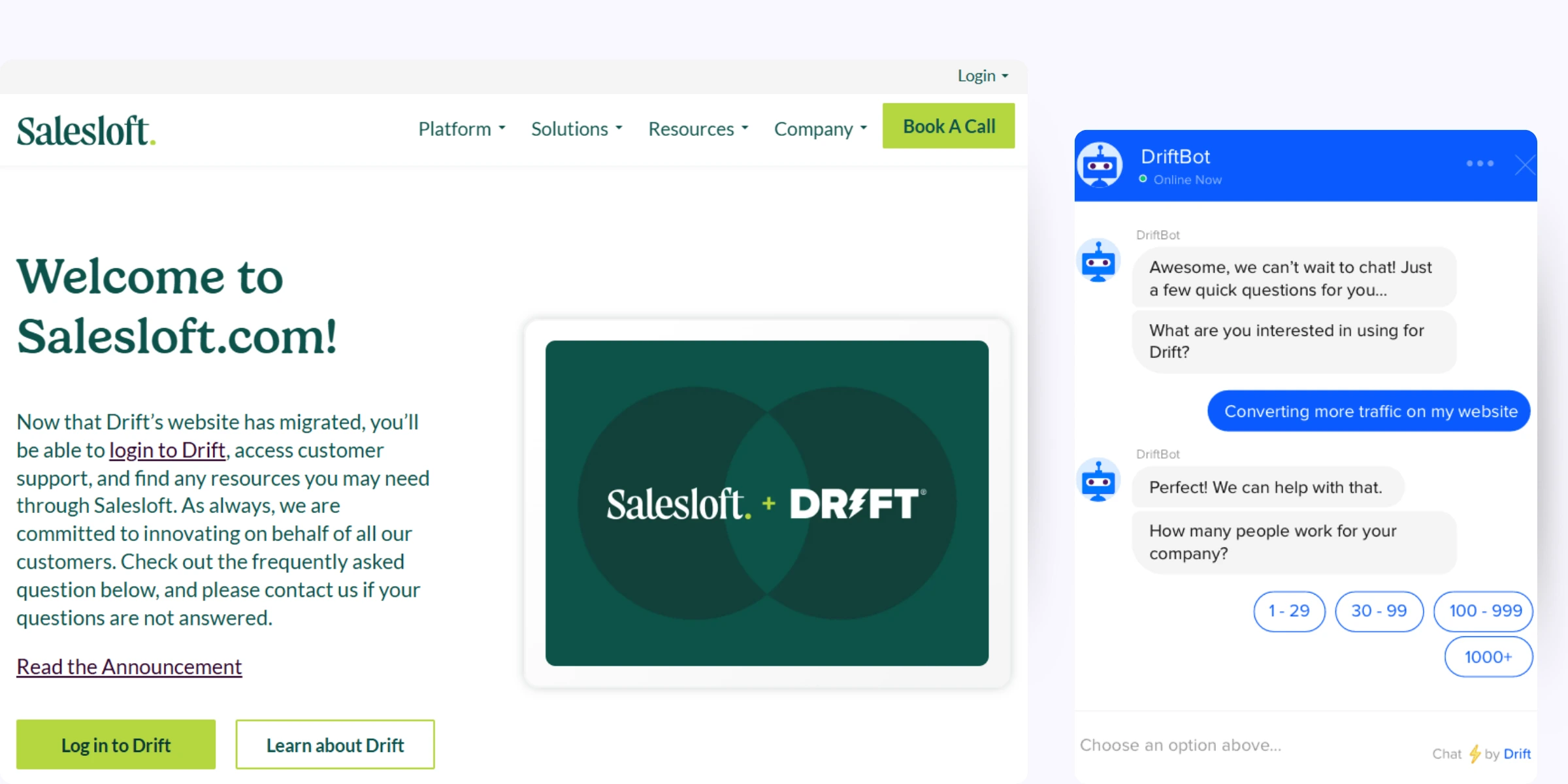Viewport: 1568px width, 784px height.
Task: Expand the Platform dropdown
Action: click(x=461, y=129)
